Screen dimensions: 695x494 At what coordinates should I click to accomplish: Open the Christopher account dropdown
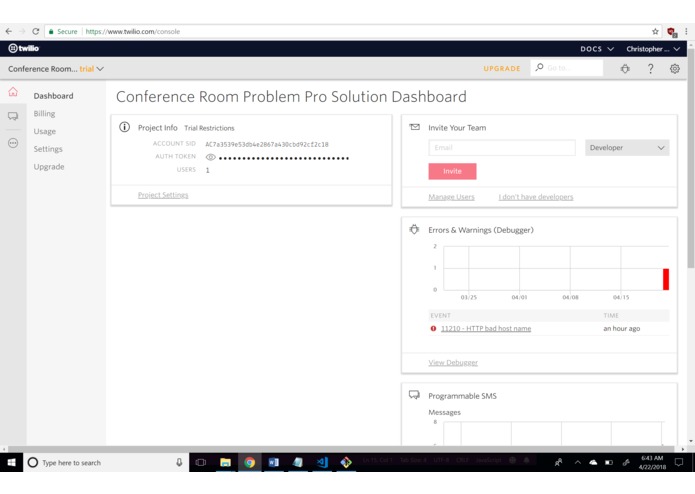pyautogui.click(x=653, y=49)
